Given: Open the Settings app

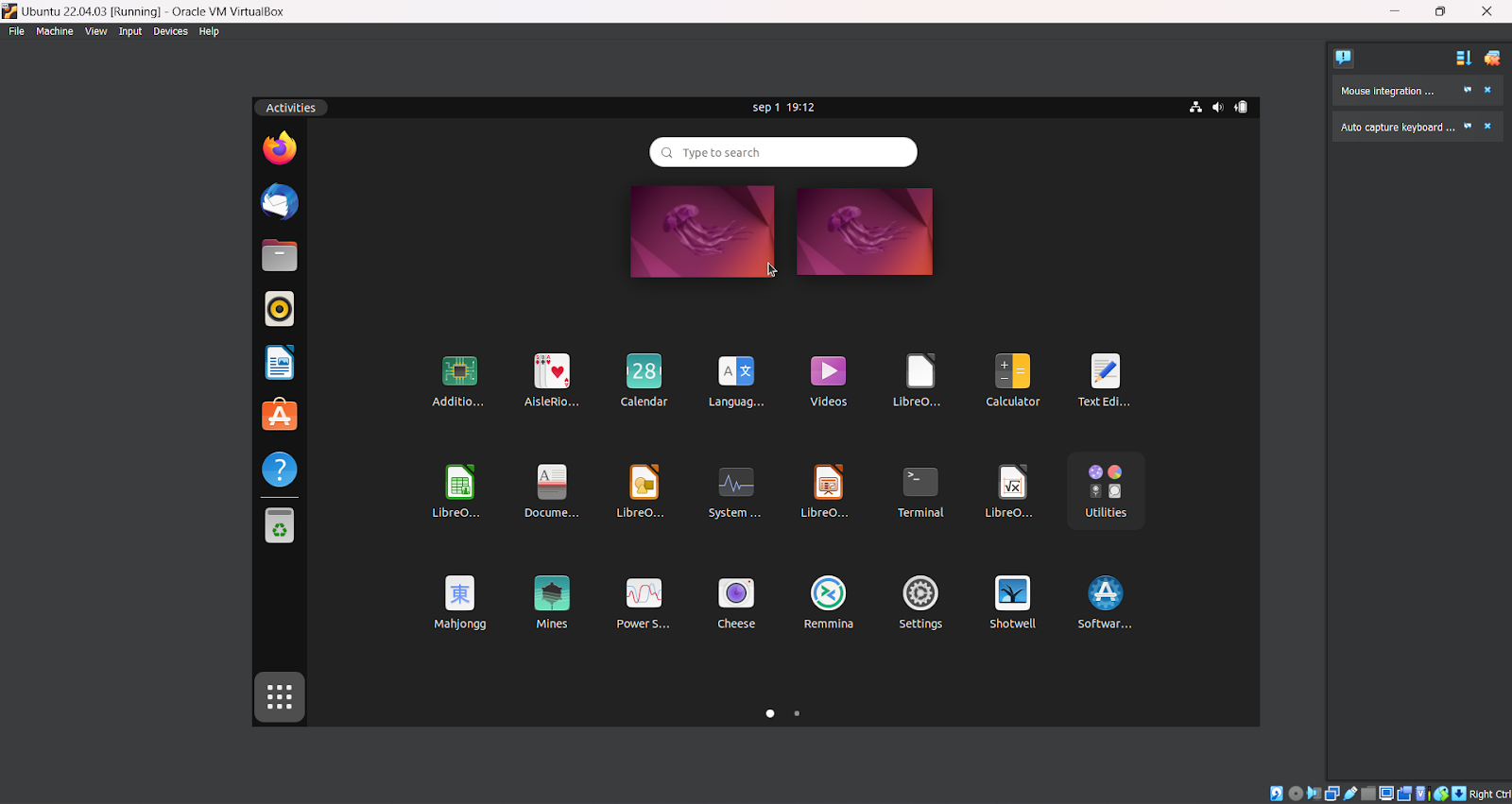Looking at the screenshot, I should pos(920,602).
